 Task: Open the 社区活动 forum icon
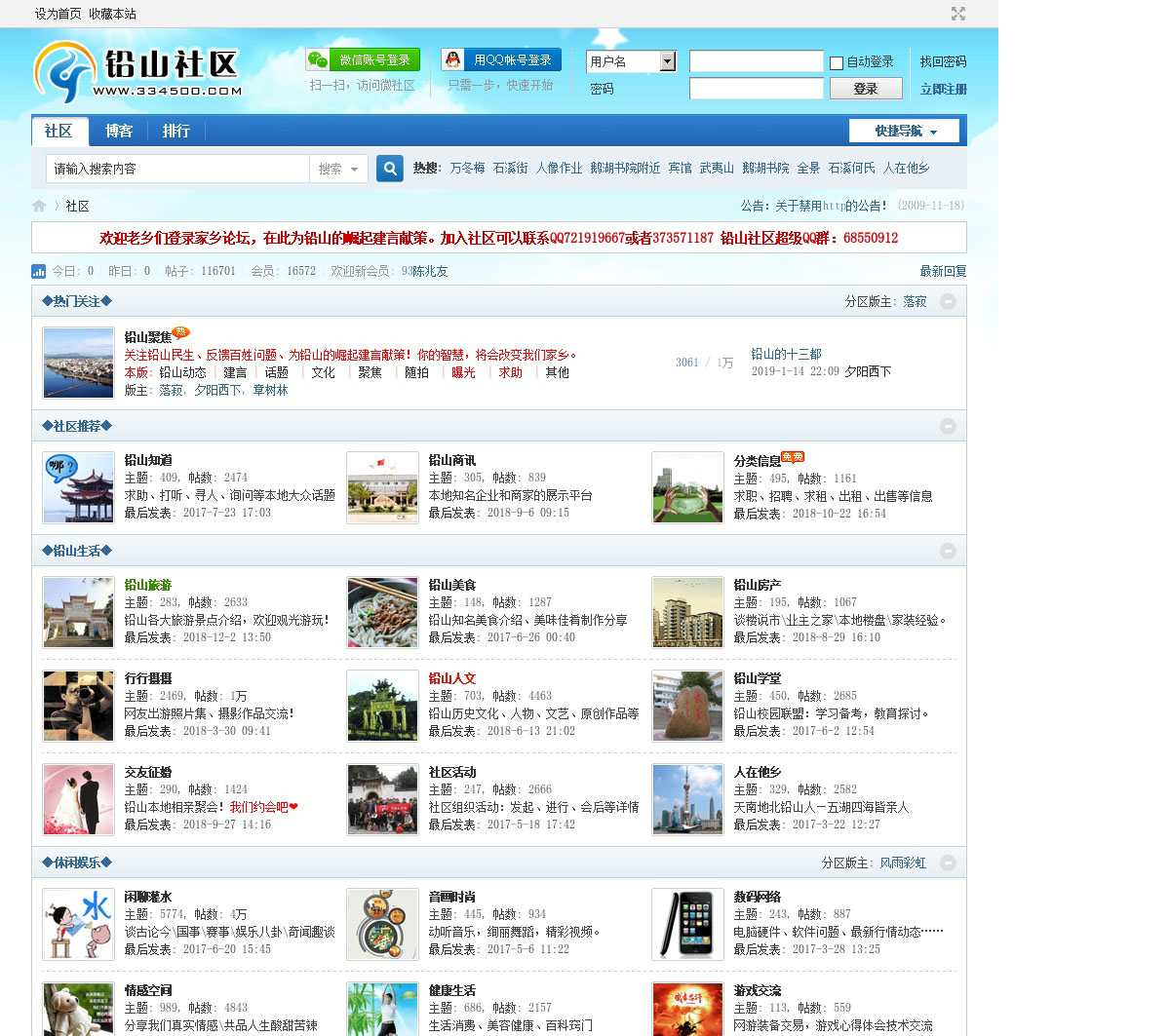pos(382,799)
